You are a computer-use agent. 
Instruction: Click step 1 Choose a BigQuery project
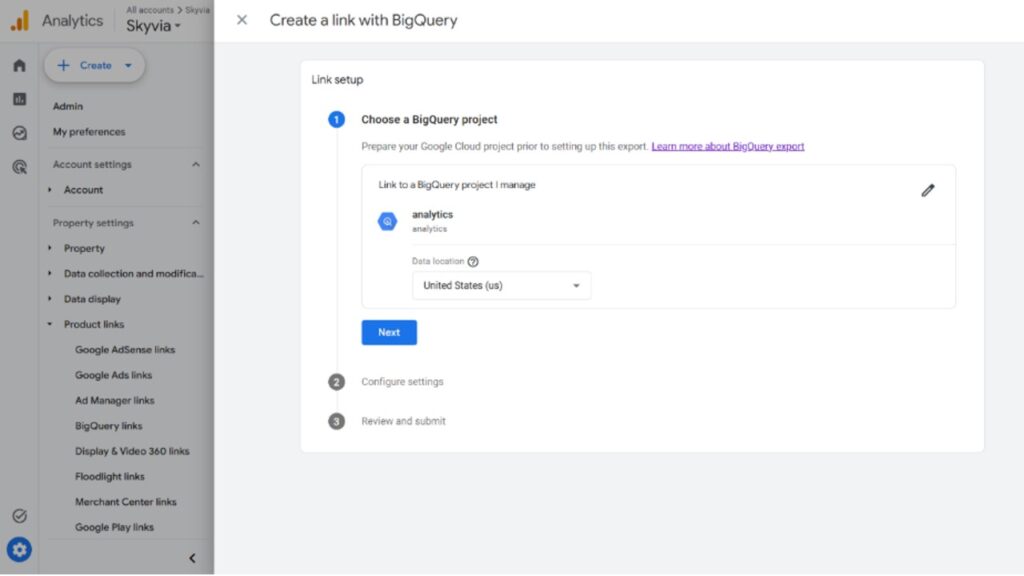(429, 120)
